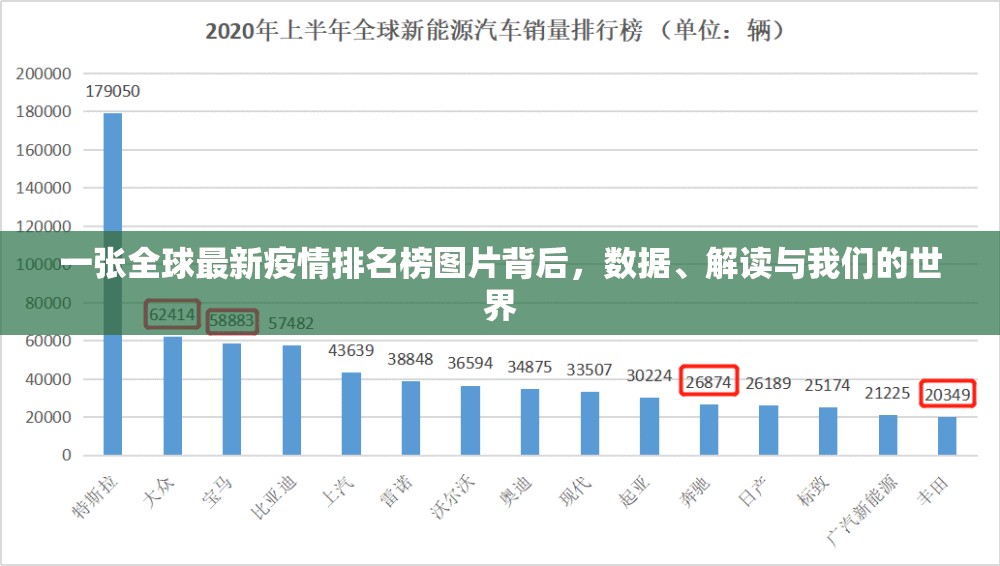Image resolution: width=1000 pixels, height=566 pixels.
Task: Click the y-axis value 60000
Action: (48, 341)
